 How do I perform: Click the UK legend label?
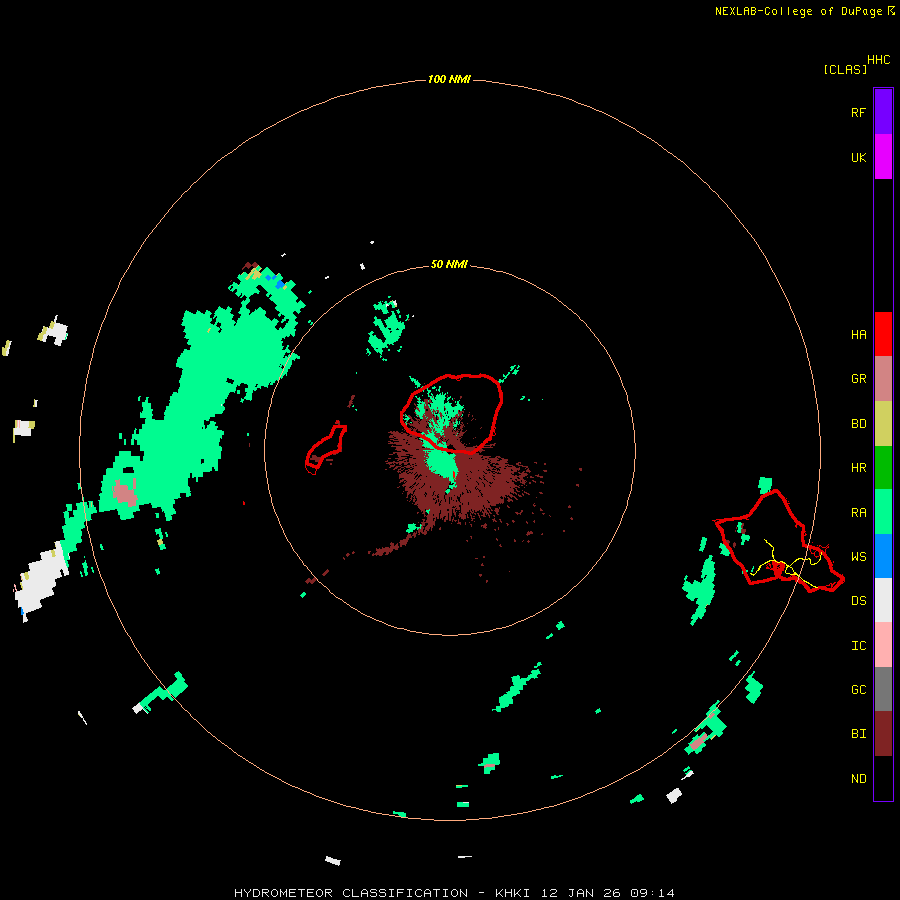pos(858,157)
